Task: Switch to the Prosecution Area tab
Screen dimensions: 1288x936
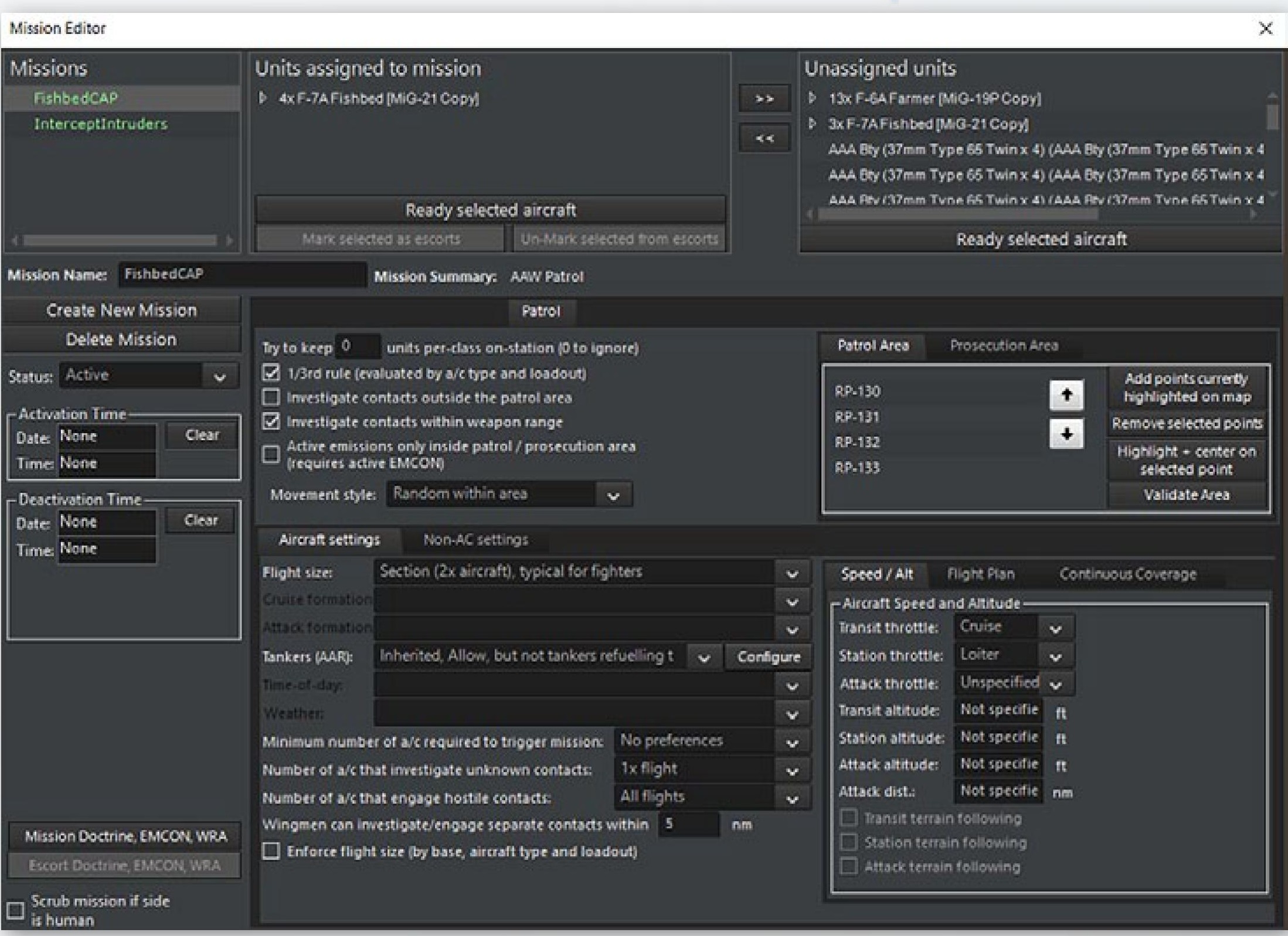Action: coord(1004,346)
